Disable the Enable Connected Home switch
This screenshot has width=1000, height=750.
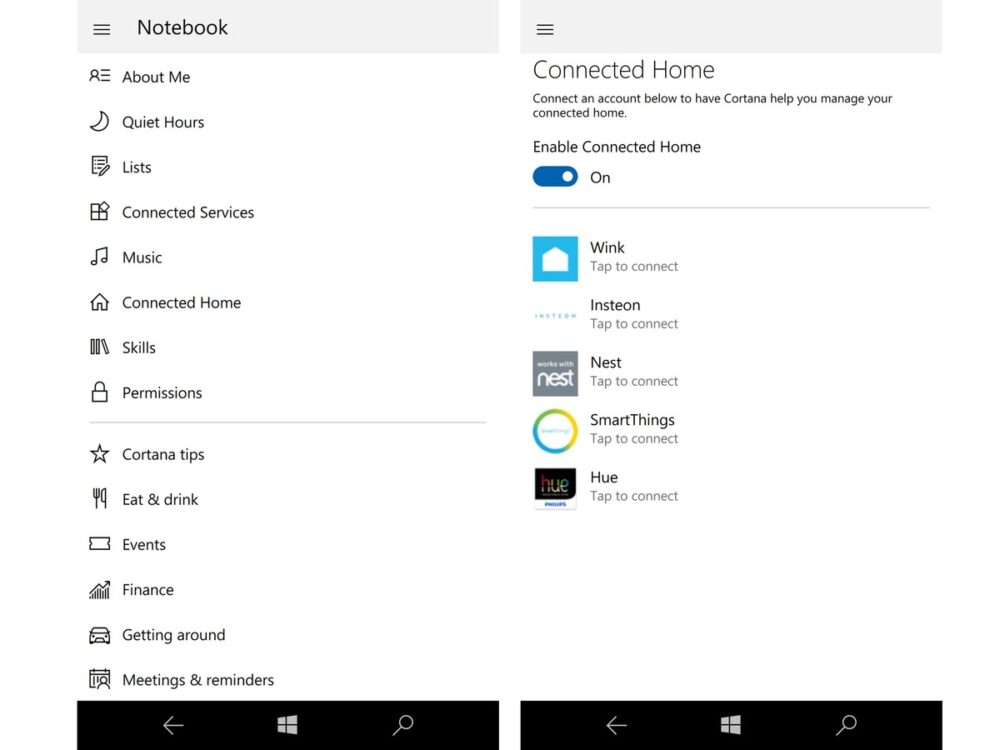pos(555,176)
